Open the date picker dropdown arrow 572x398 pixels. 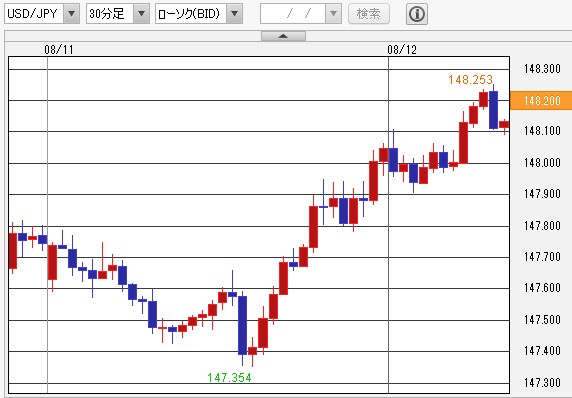click(x=333, y=14)
